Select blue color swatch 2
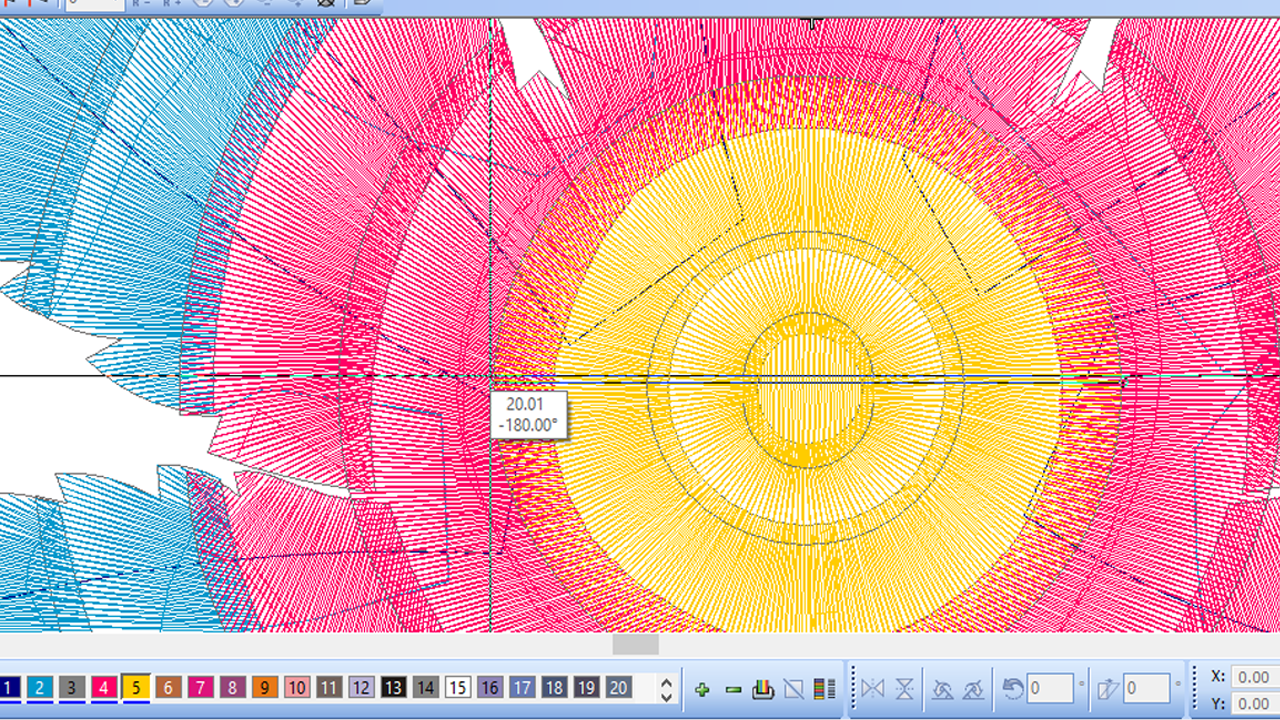 click(40, 688)
